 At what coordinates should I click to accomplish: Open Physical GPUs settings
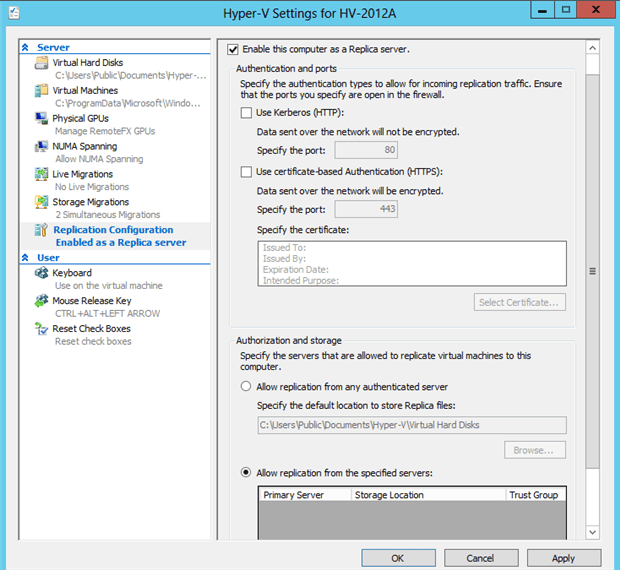[81, 118]
